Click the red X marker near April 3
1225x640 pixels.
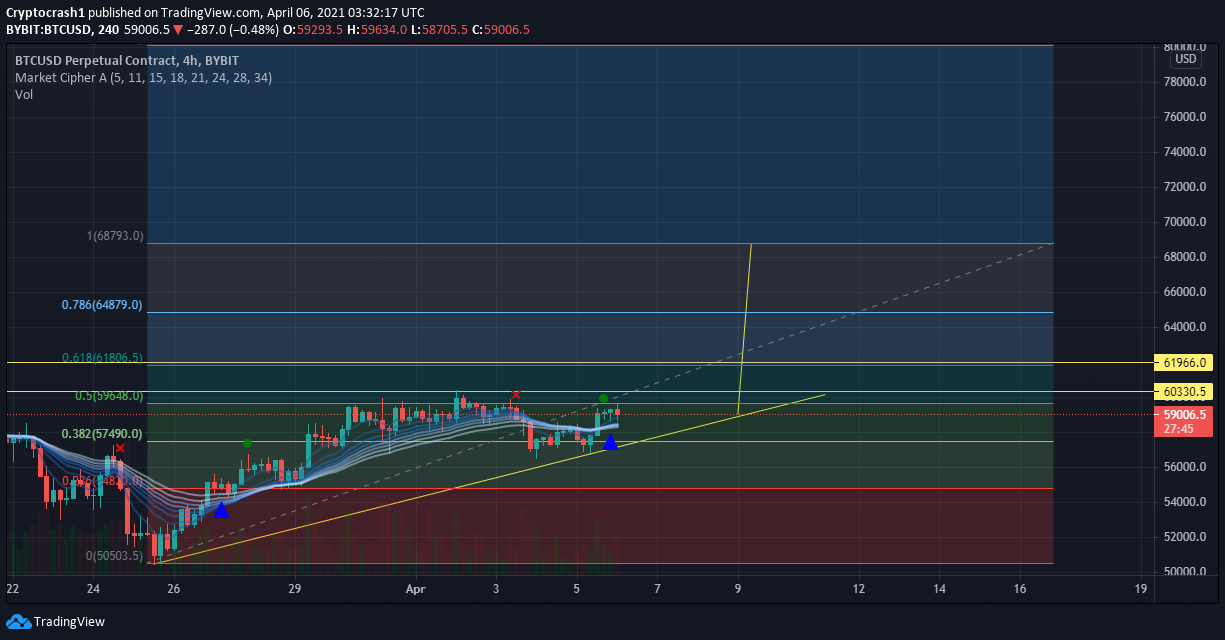point(516,395)
